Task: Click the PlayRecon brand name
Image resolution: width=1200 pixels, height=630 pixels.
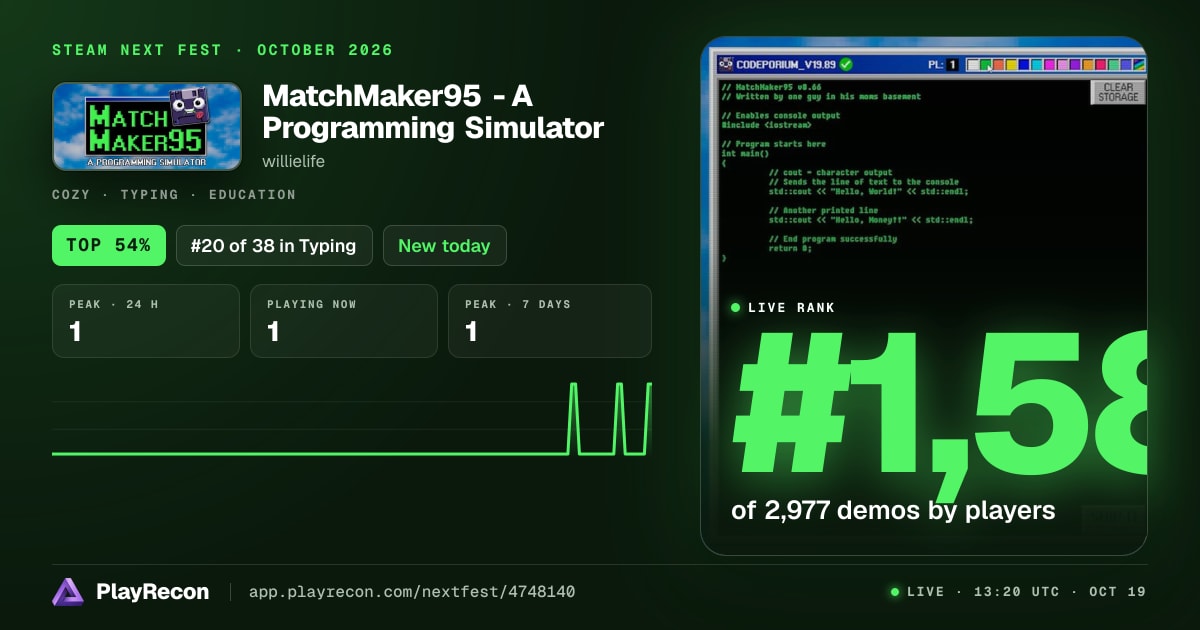Action: click(153, 592)
